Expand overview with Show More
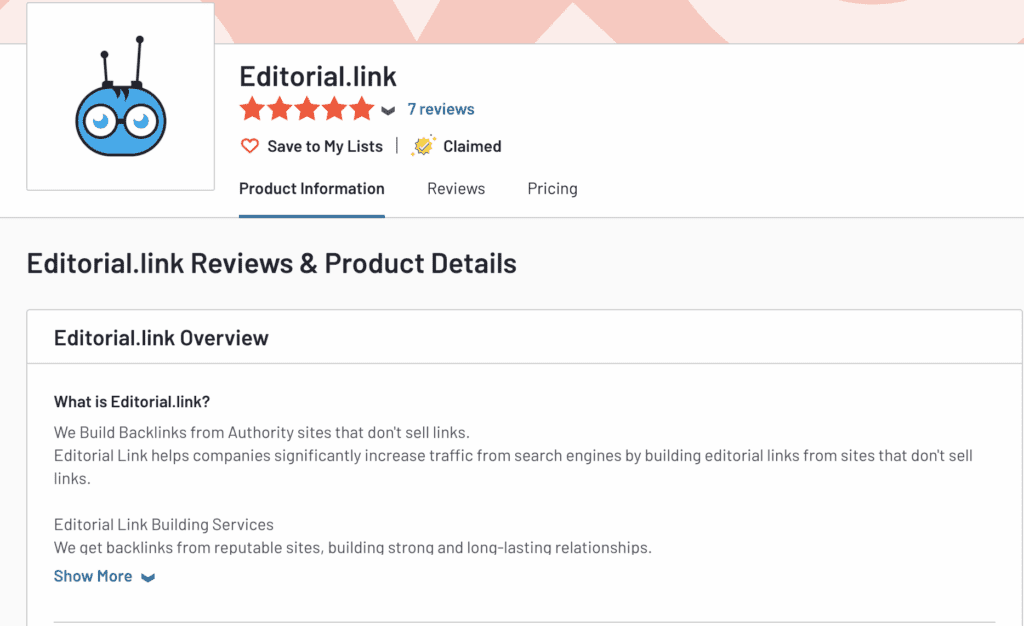 click(x=93, y=576)
